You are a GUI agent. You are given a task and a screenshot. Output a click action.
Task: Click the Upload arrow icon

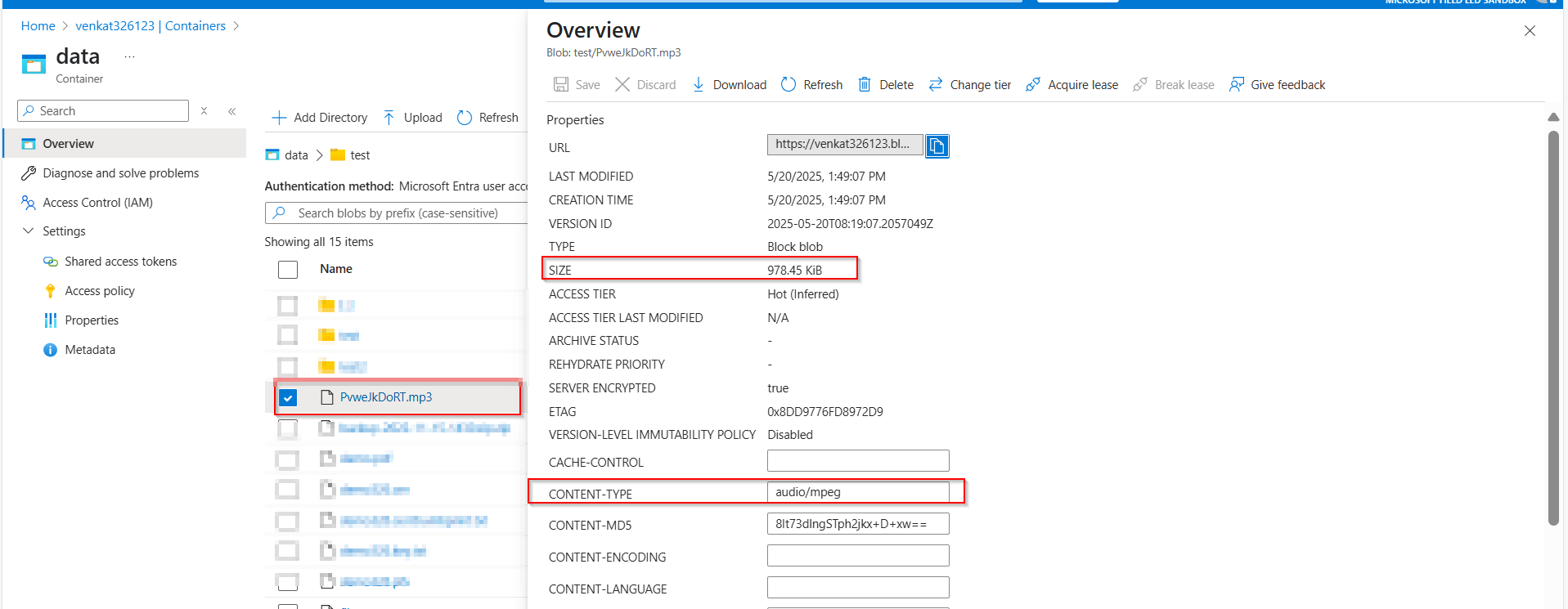click(389, 118)
